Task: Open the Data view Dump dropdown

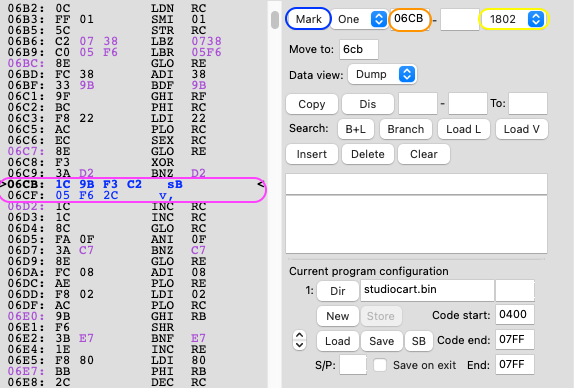Action: coord(382,75)
